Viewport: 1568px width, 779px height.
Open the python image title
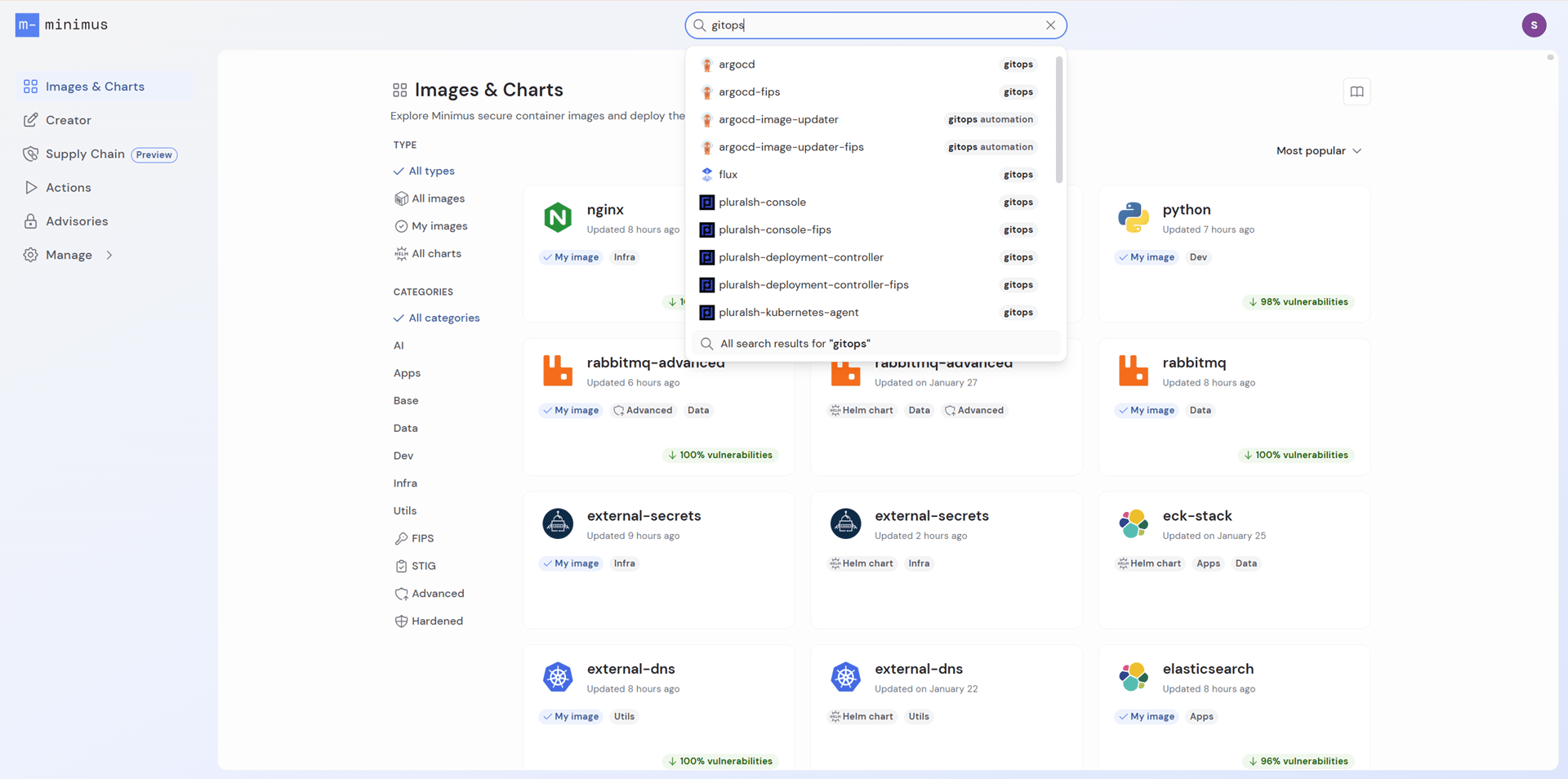point(1187,210)
